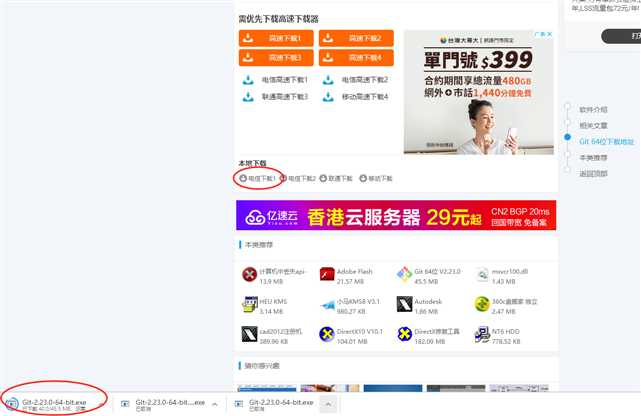Viewport: 641px width, 416px height.
Task: Click the DirectX修复工具 icon
Action: click(x=404, y=334)
